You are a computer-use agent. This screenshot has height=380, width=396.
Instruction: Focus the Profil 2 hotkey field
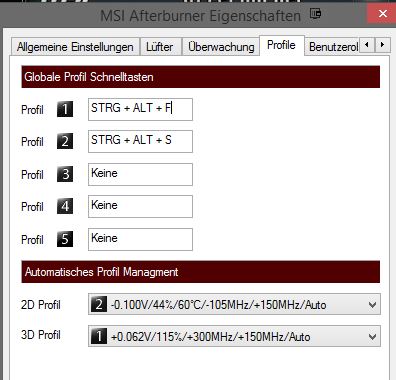(x=140, y=141)
